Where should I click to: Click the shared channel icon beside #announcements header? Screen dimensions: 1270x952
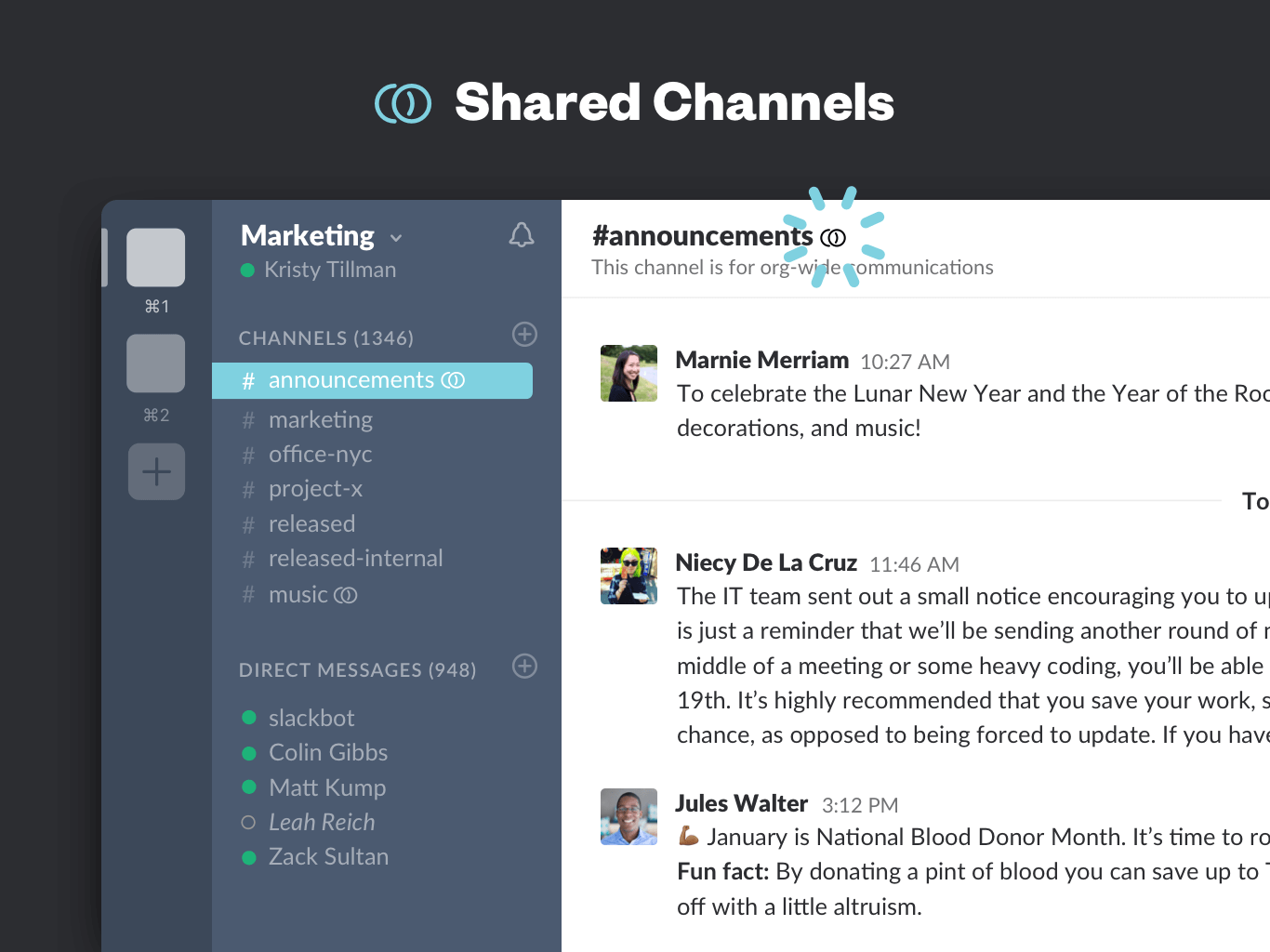[834, 236]
